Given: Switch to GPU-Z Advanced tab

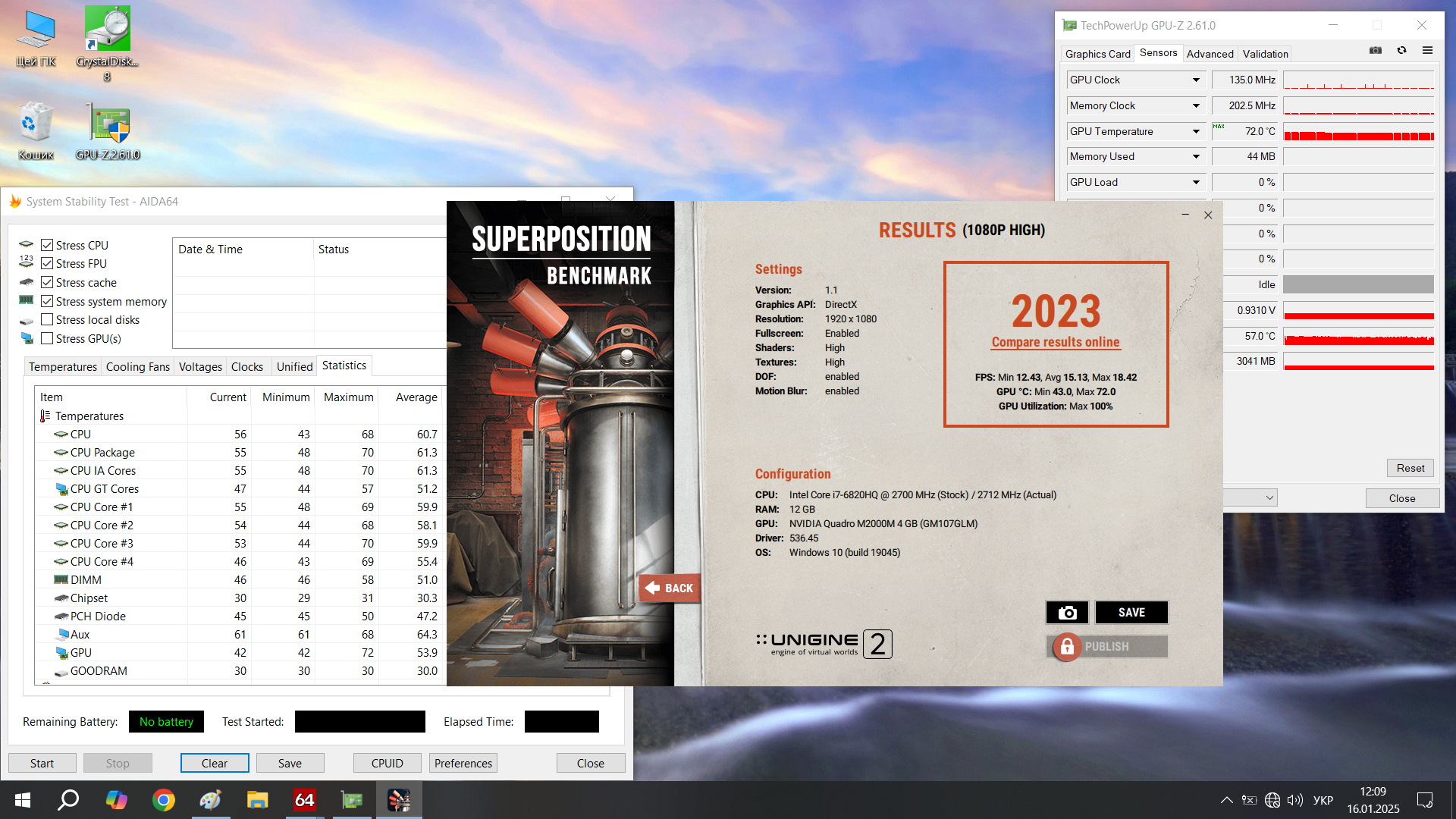Looking at the screenshot, I should click(x=1210, y=54).
